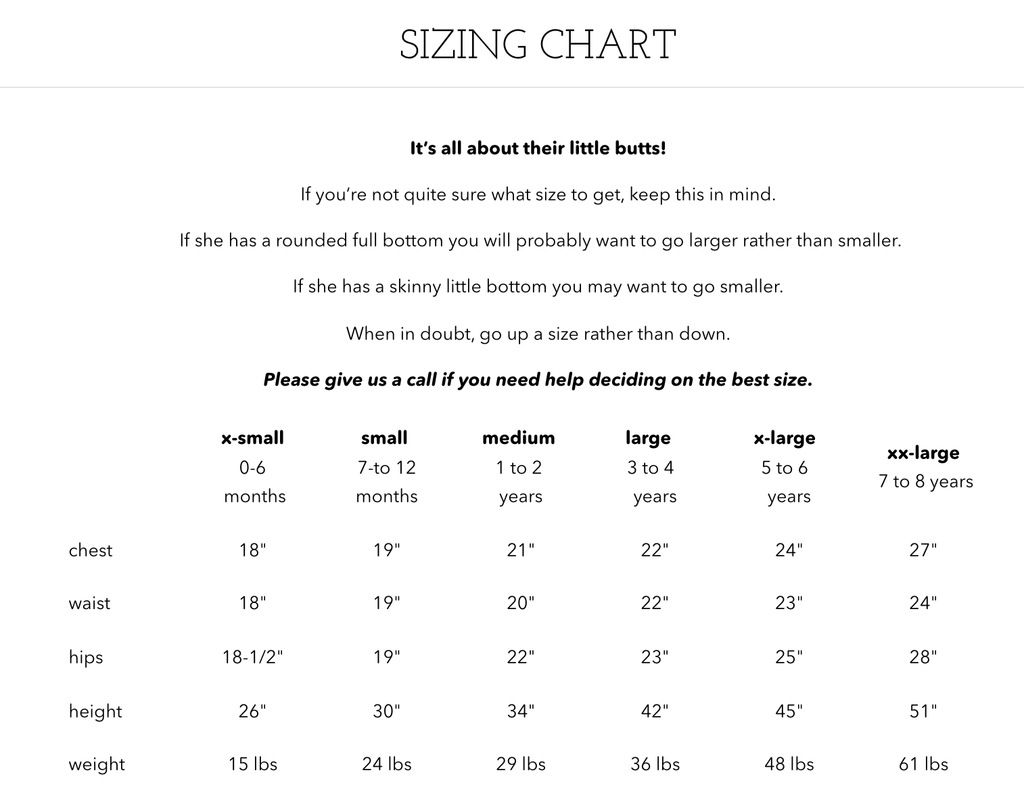Select the 'Please give us a call' line

(x=538, y=380)
